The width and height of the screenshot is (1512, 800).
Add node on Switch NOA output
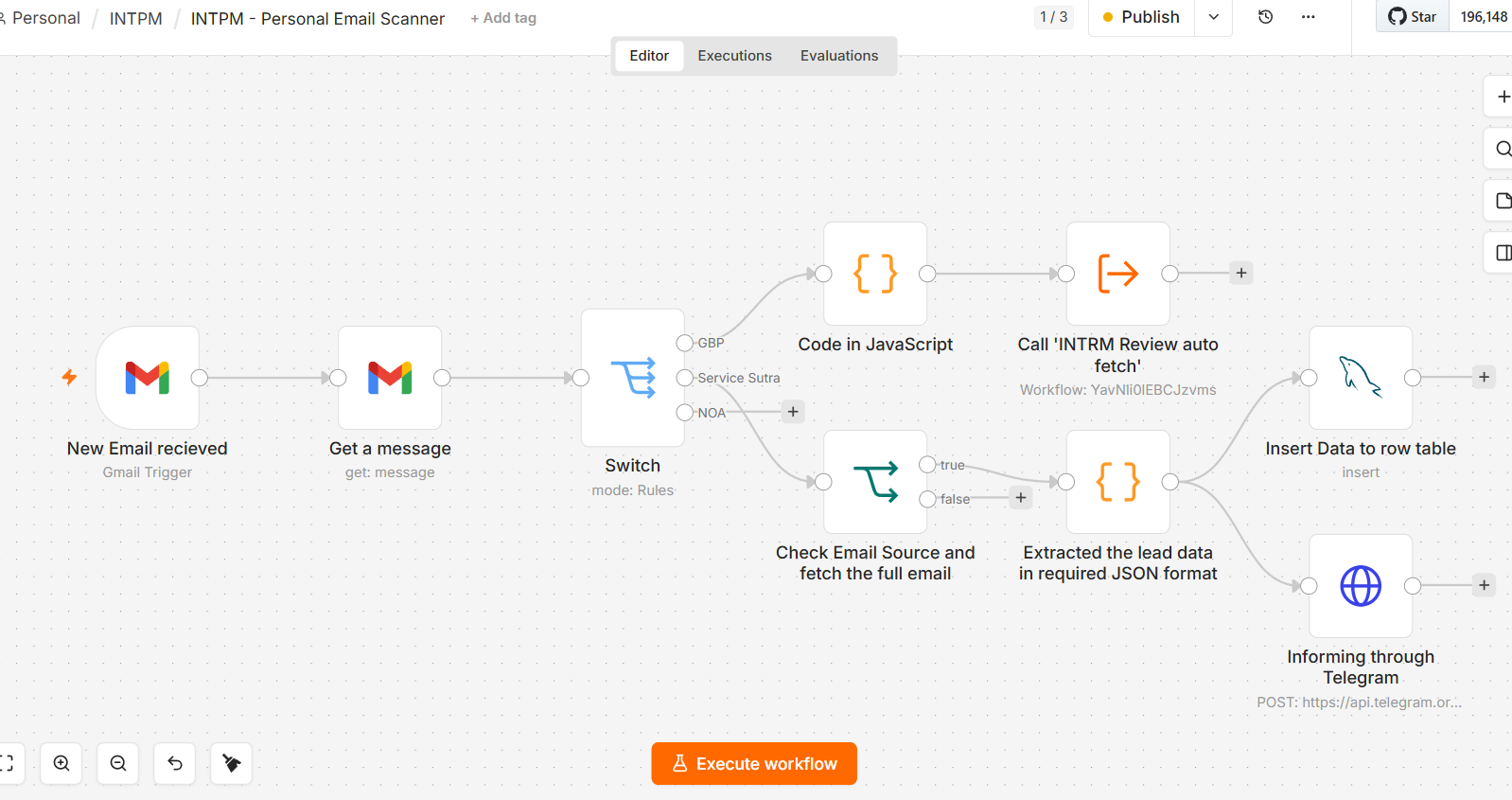pyautogui.click(x=793, y=412)
